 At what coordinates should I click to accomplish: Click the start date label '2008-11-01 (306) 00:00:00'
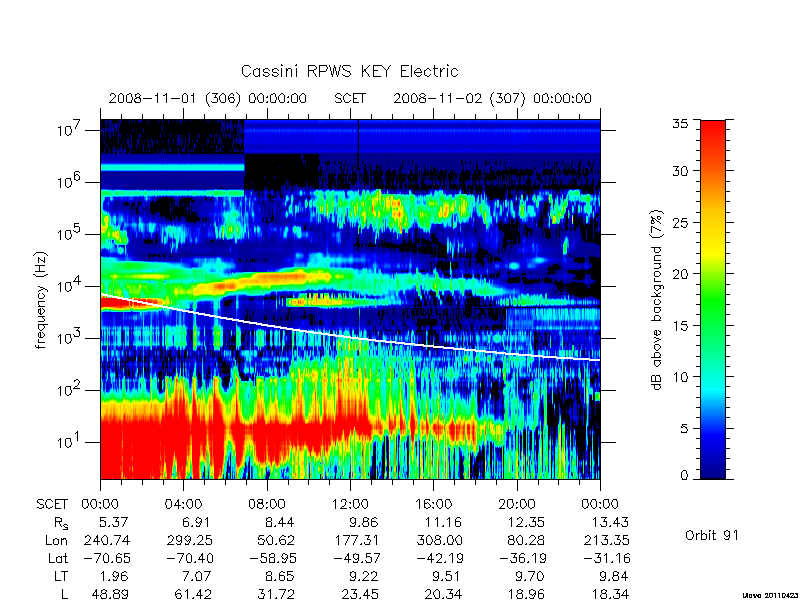point(208,98)
